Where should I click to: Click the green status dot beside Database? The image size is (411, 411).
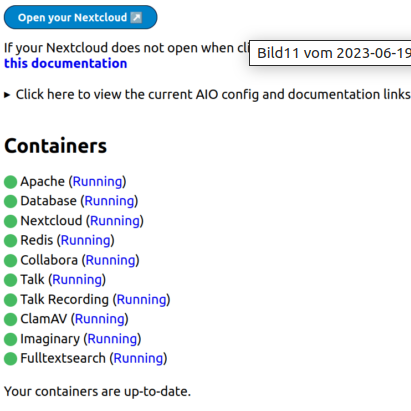pos(10,201)
